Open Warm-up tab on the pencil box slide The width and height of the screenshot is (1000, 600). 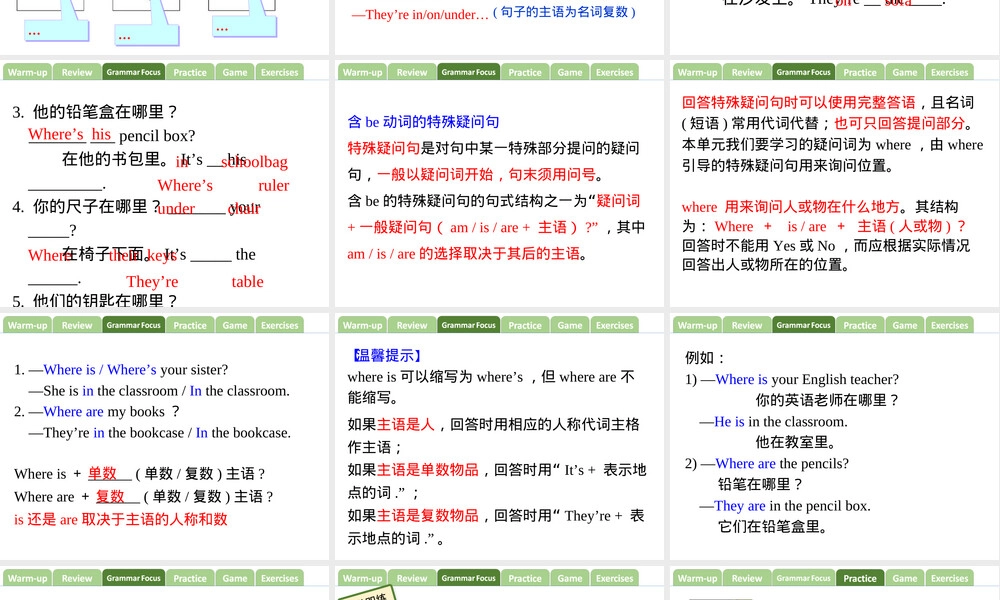click(x=27, y=72)
